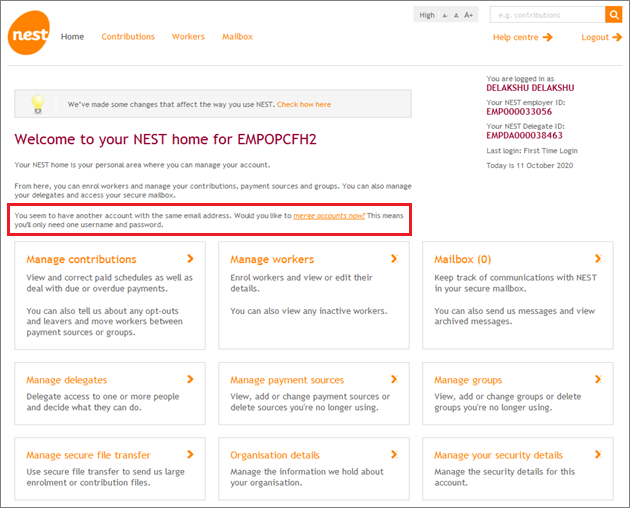The height and width of the screenshot is (508, 630).
Task: Click the delegate ID EMPDA000038463
Action: (524, 135)
